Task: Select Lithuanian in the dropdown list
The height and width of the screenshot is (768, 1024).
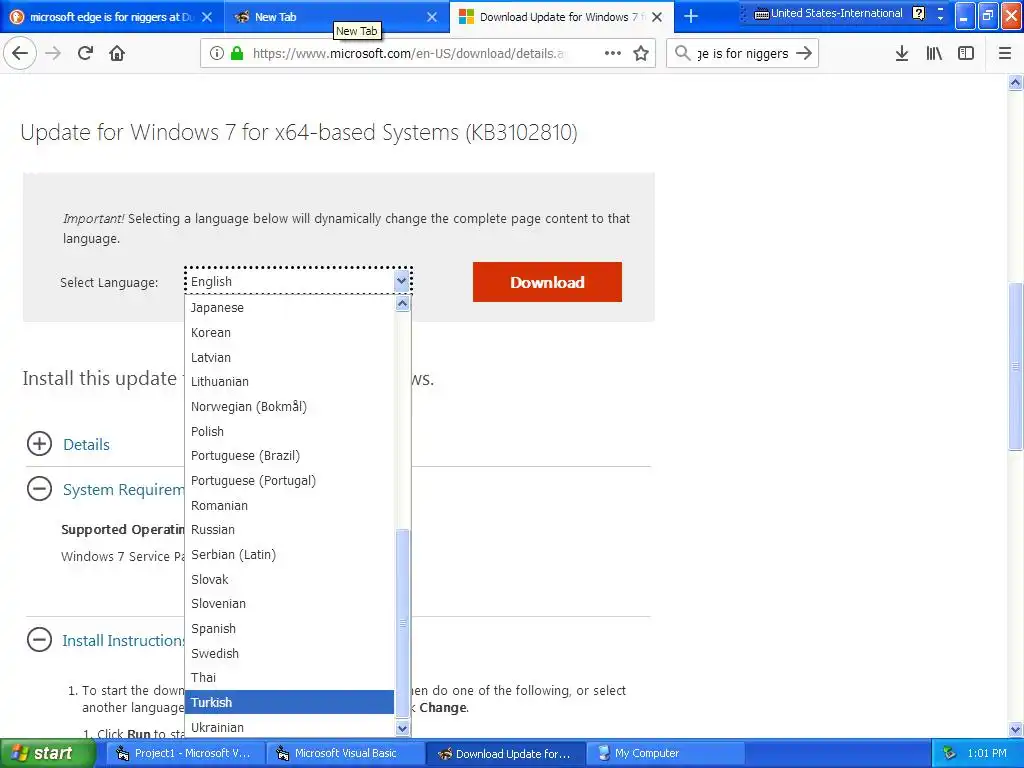Action: pyautogui.click(x=289, y=381)
